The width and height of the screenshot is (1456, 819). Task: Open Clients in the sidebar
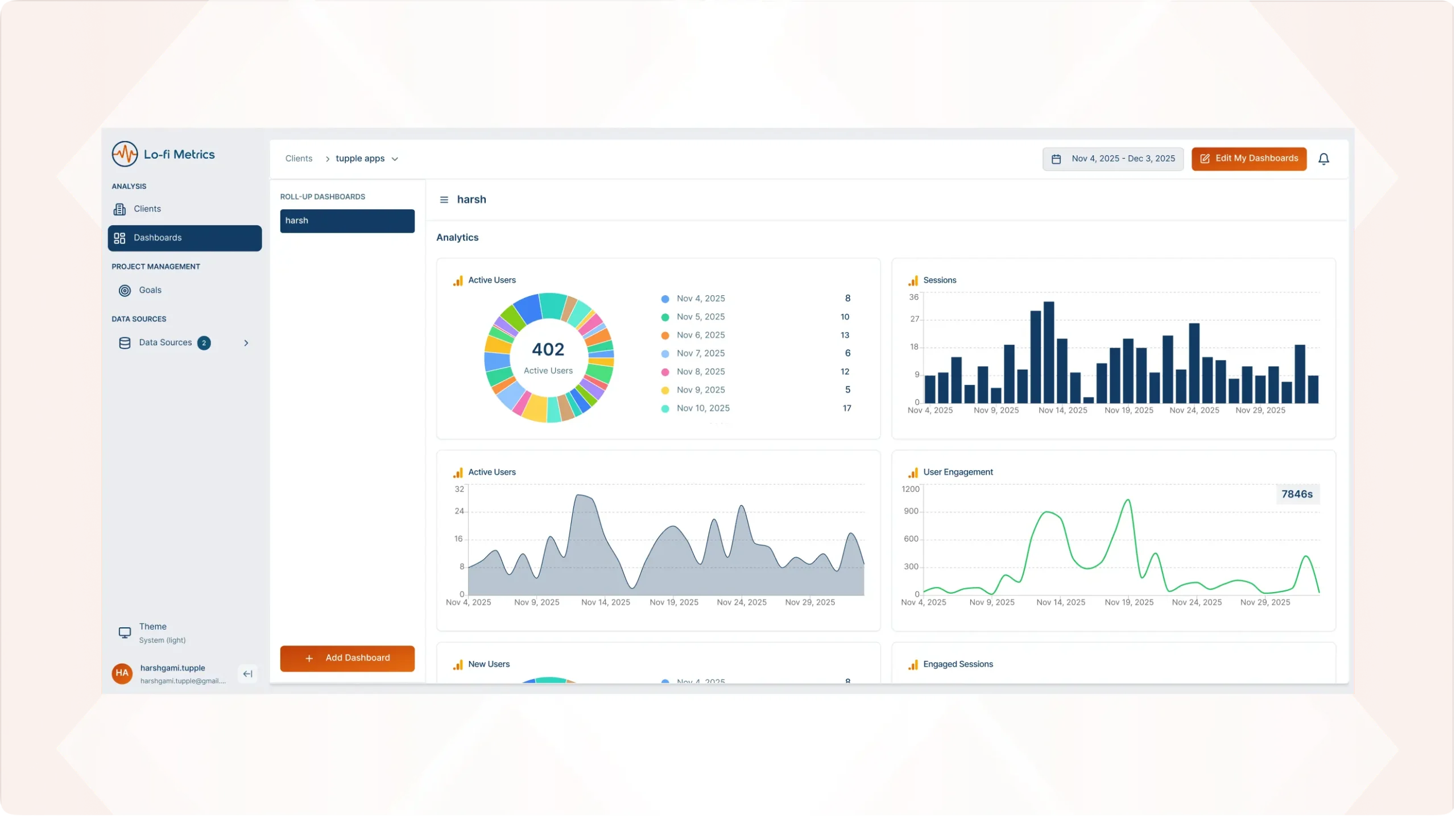pos(147,209)
